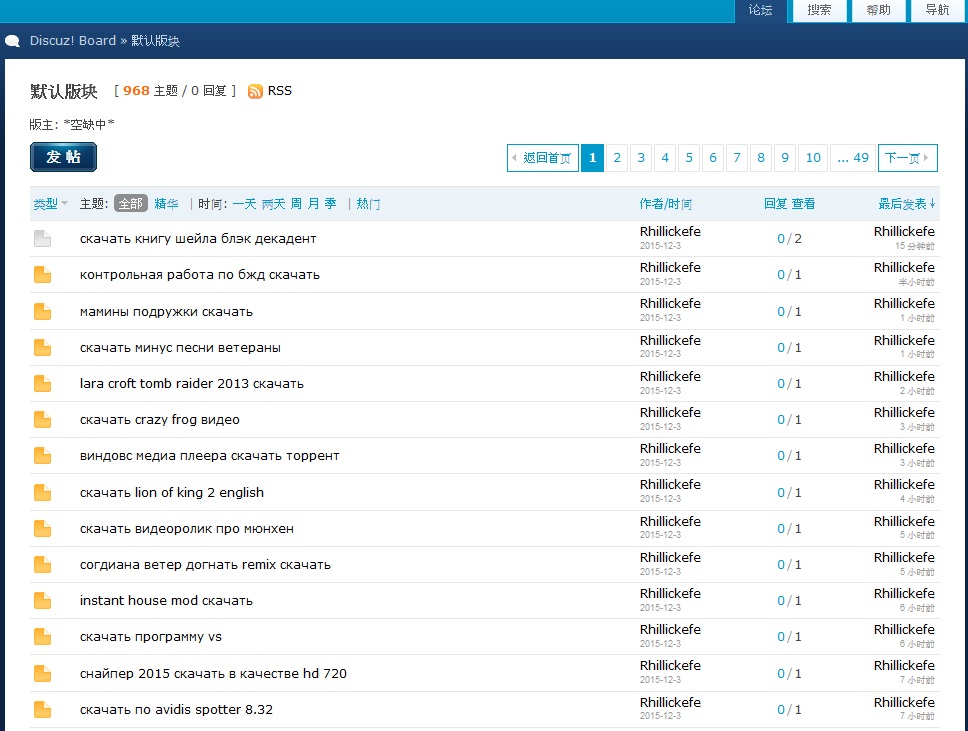The height and width of the screenshot is (731, 968).
Task: Click the folder icon beside скачать минус песни ветераны
Action: tap(43, 347)
